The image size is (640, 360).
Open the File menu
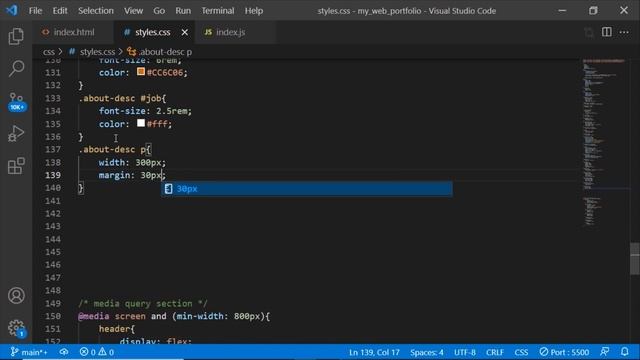pyautogui.click(x=36, y=11)
